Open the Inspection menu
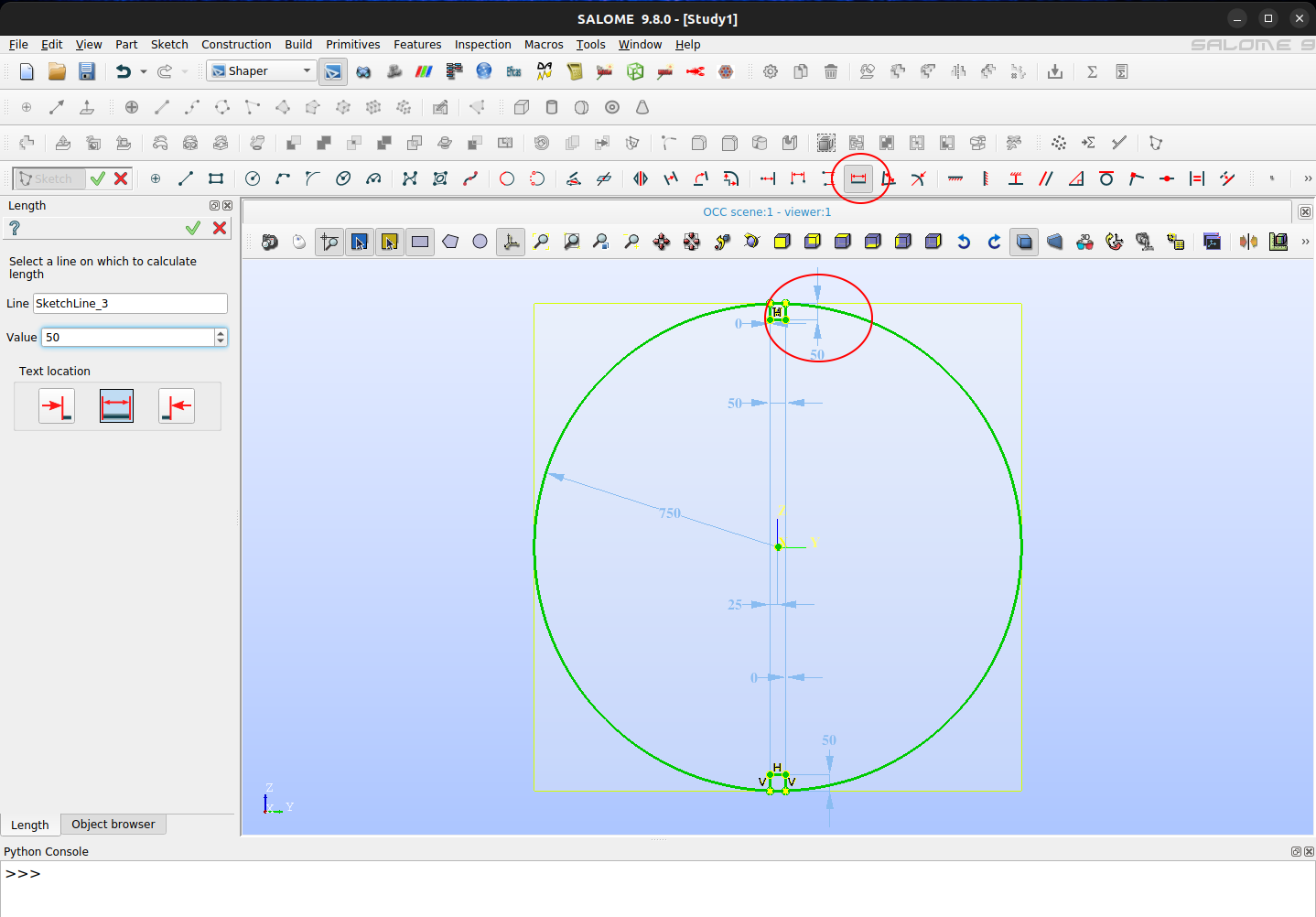 (x=483, y=44)
